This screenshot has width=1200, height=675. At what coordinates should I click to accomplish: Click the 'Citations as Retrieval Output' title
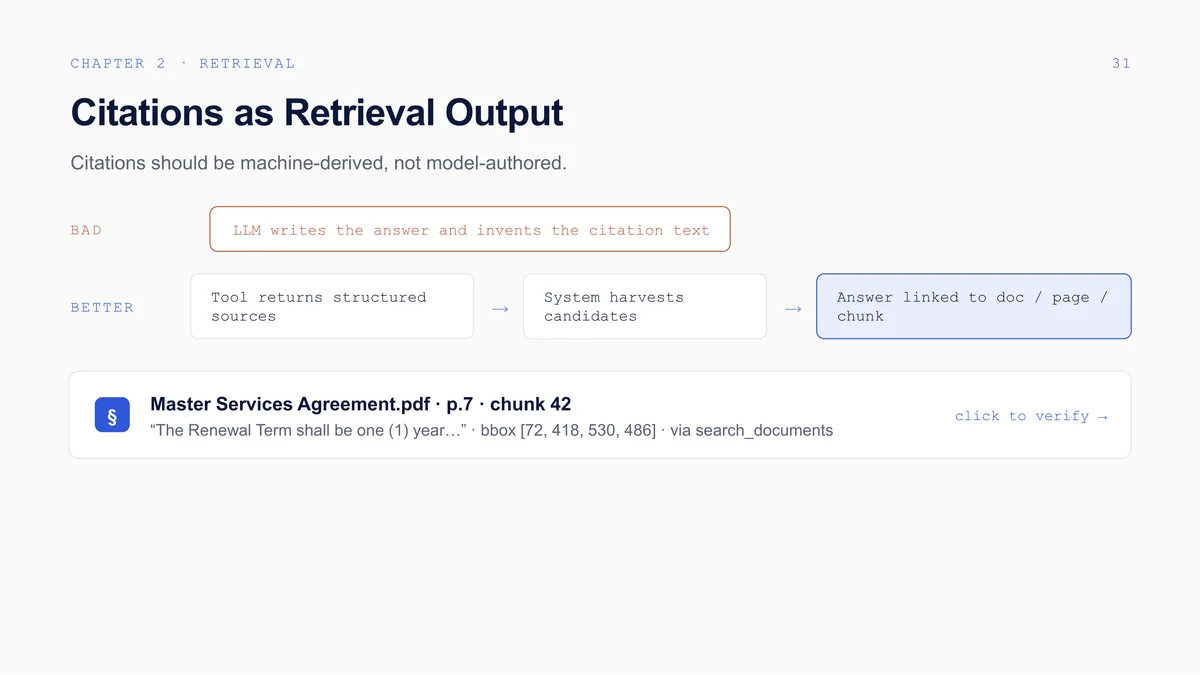(x=317, y=112)
